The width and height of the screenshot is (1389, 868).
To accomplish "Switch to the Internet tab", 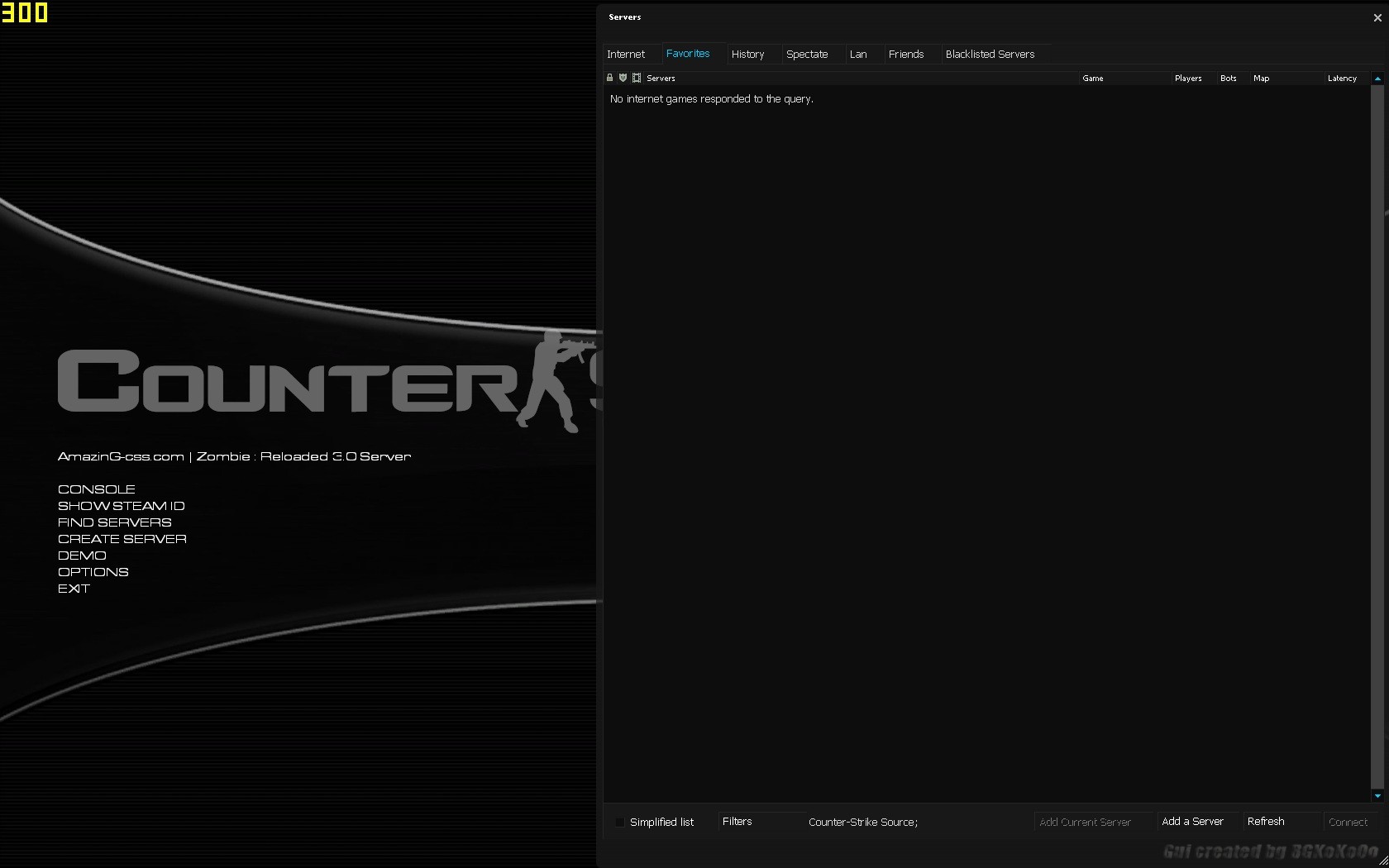I will [x=627, y=54].
